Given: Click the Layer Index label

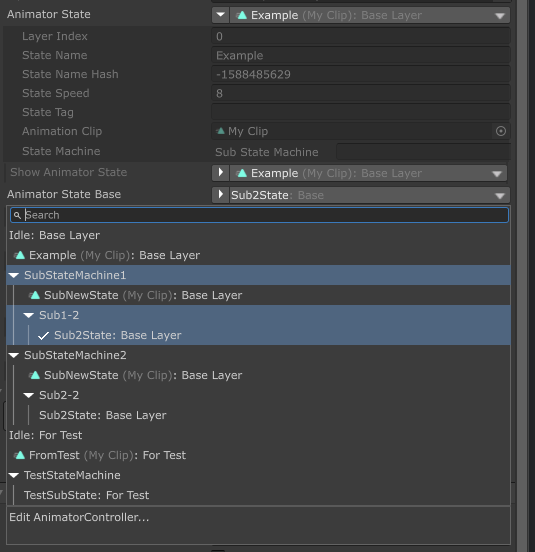Looking at the screenshot, I should pyautogui.click(x=55, y=36).
